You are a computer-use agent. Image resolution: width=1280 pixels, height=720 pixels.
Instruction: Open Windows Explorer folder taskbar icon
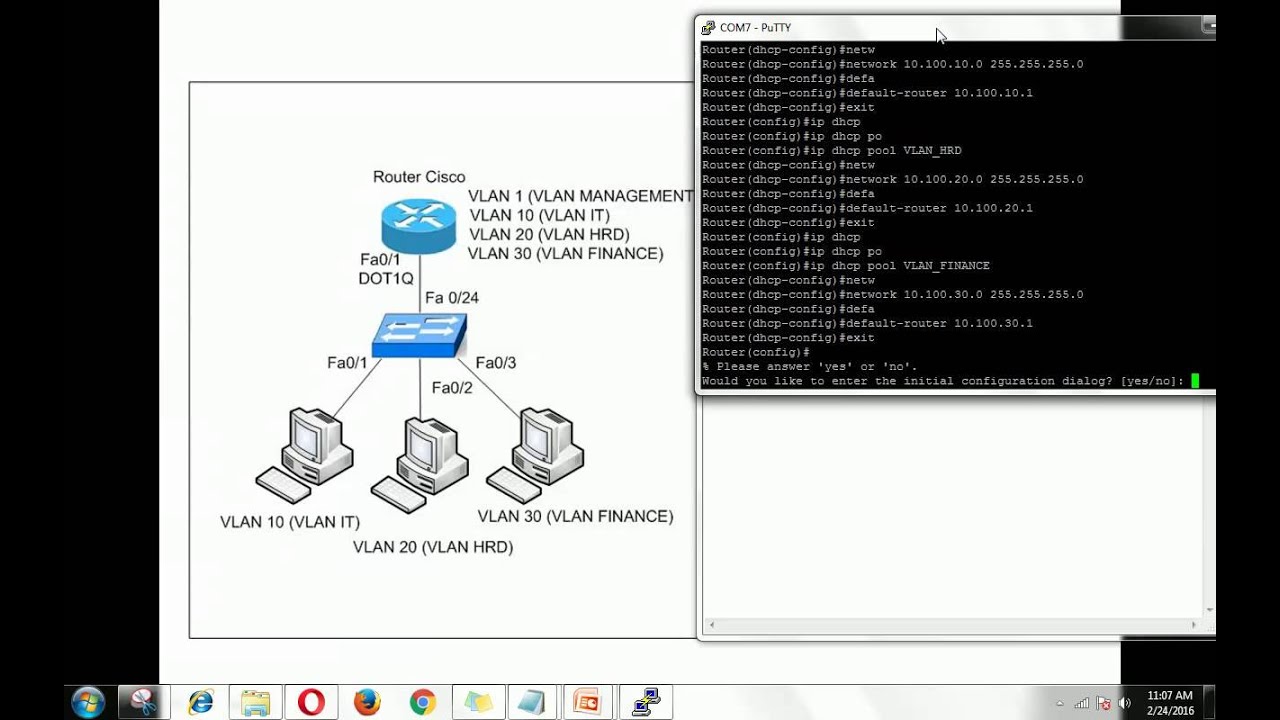tap(255, 703)
